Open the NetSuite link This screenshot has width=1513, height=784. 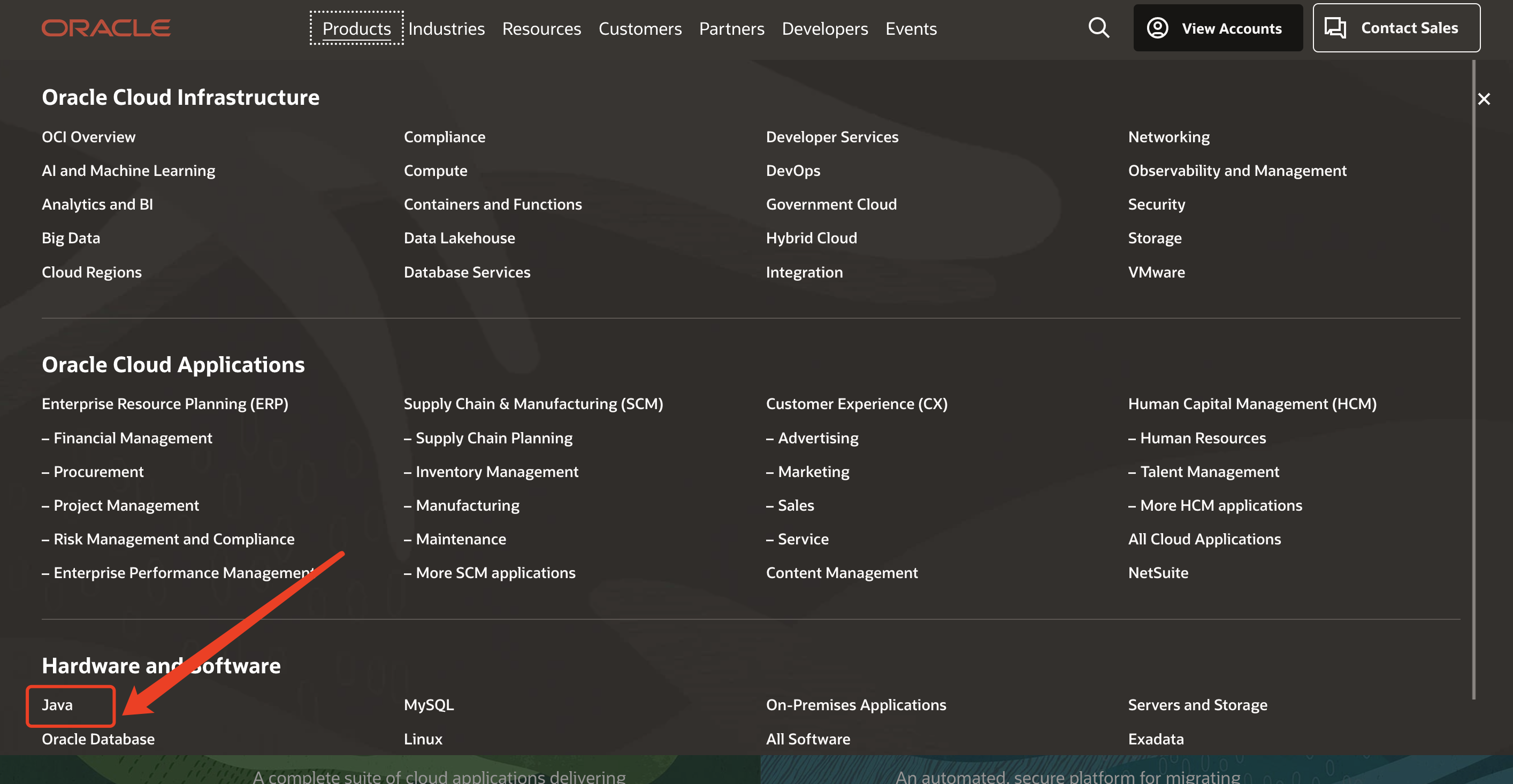click(x=1158, y=573)
